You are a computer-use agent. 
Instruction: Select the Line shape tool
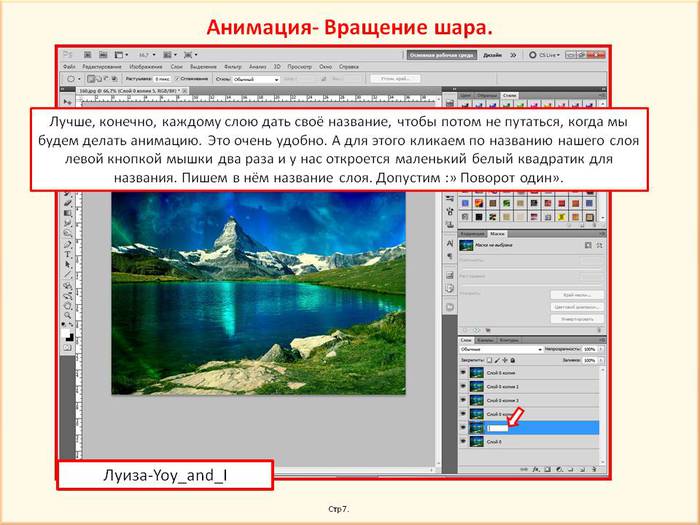pos(68,274)
